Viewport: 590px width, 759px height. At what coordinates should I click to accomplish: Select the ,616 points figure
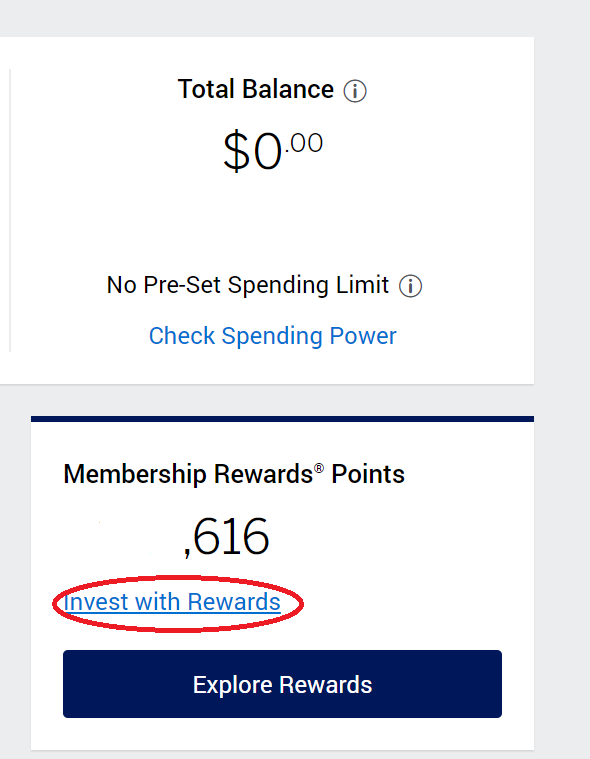(x=226, y=537)
